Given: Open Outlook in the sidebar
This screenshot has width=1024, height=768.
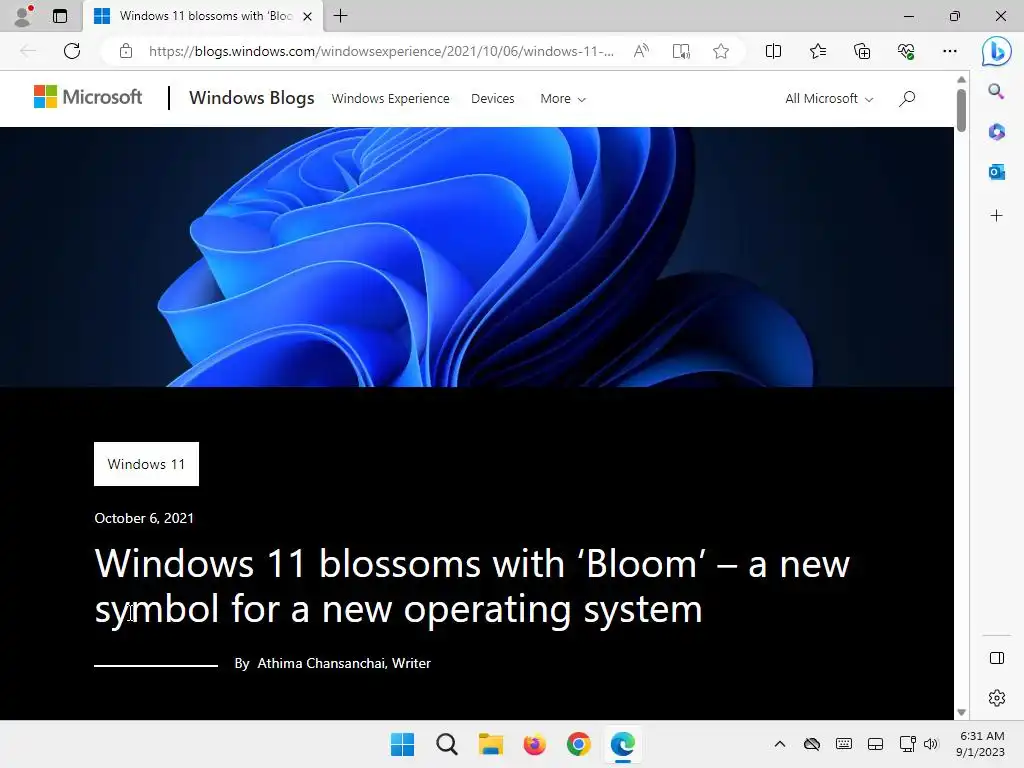Looking at the screenshot, I should pyautogui.click(x=996, y=172).
